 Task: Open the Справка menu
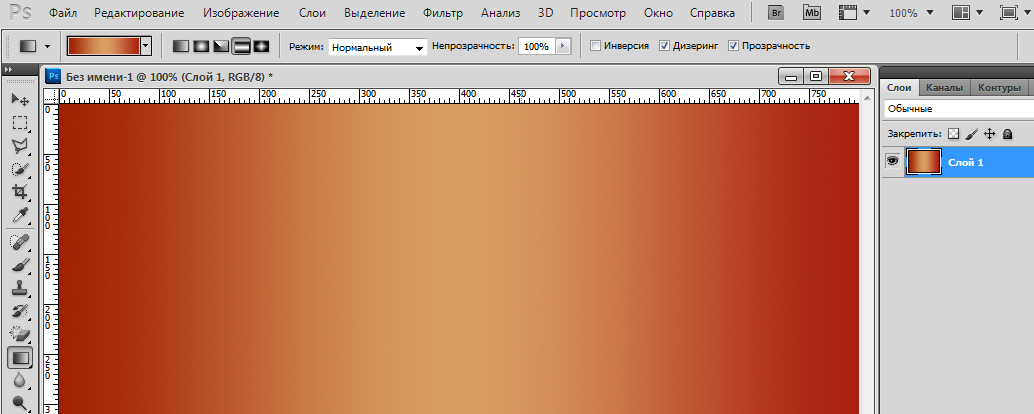712,13
